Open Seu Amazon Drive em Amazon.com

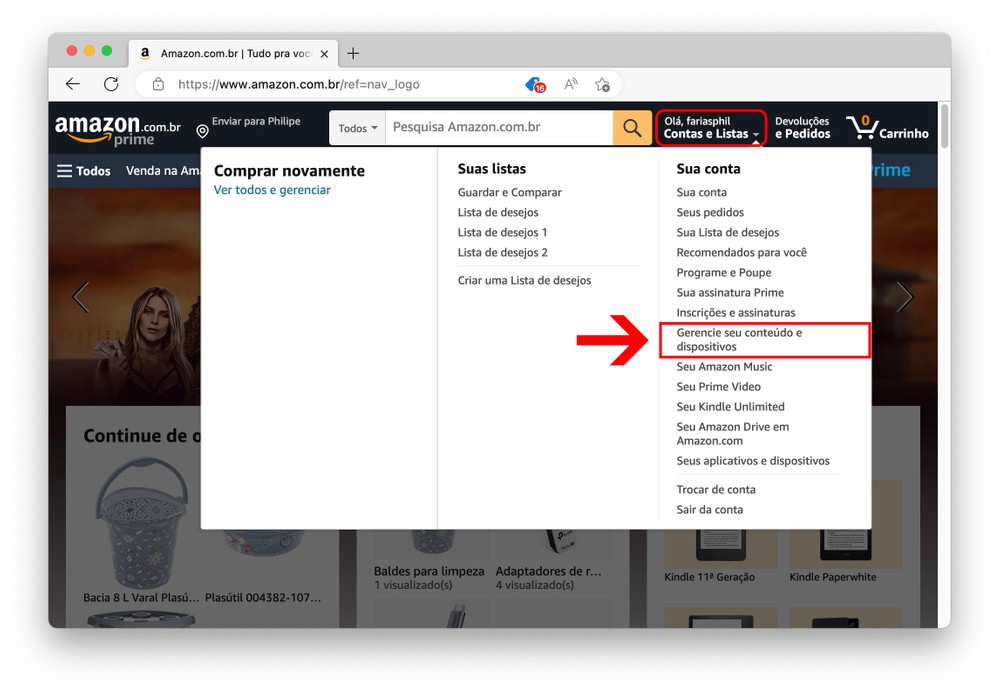tap(733, 434)
